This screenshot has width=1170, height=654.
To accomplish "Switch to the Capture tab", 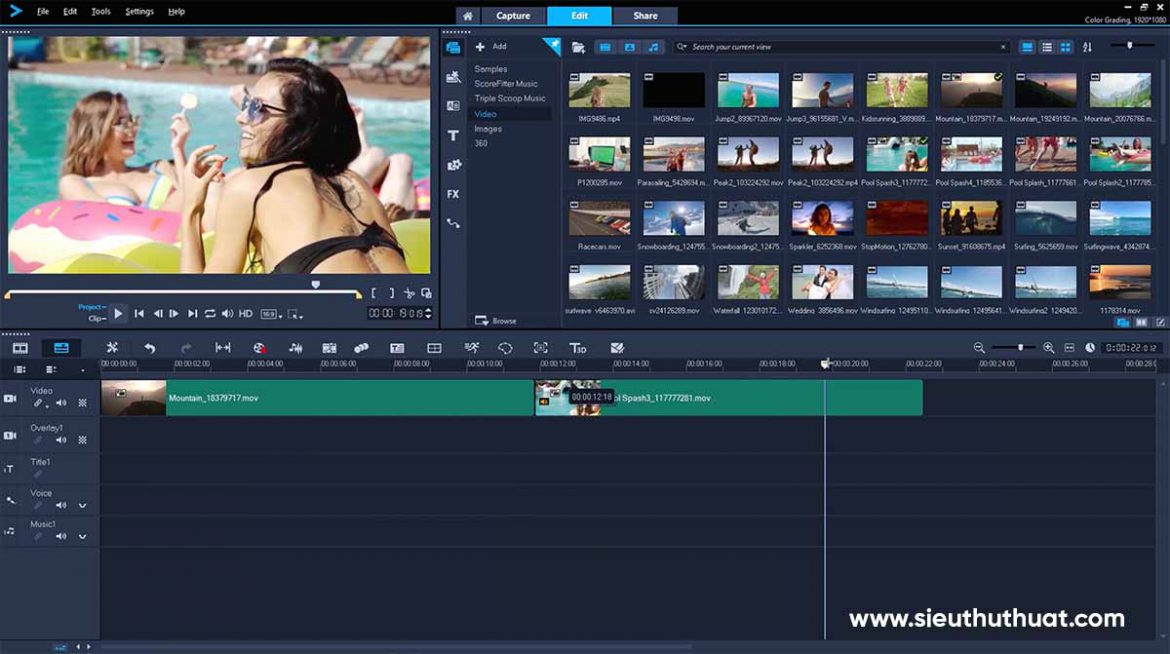I will point(513,15).
